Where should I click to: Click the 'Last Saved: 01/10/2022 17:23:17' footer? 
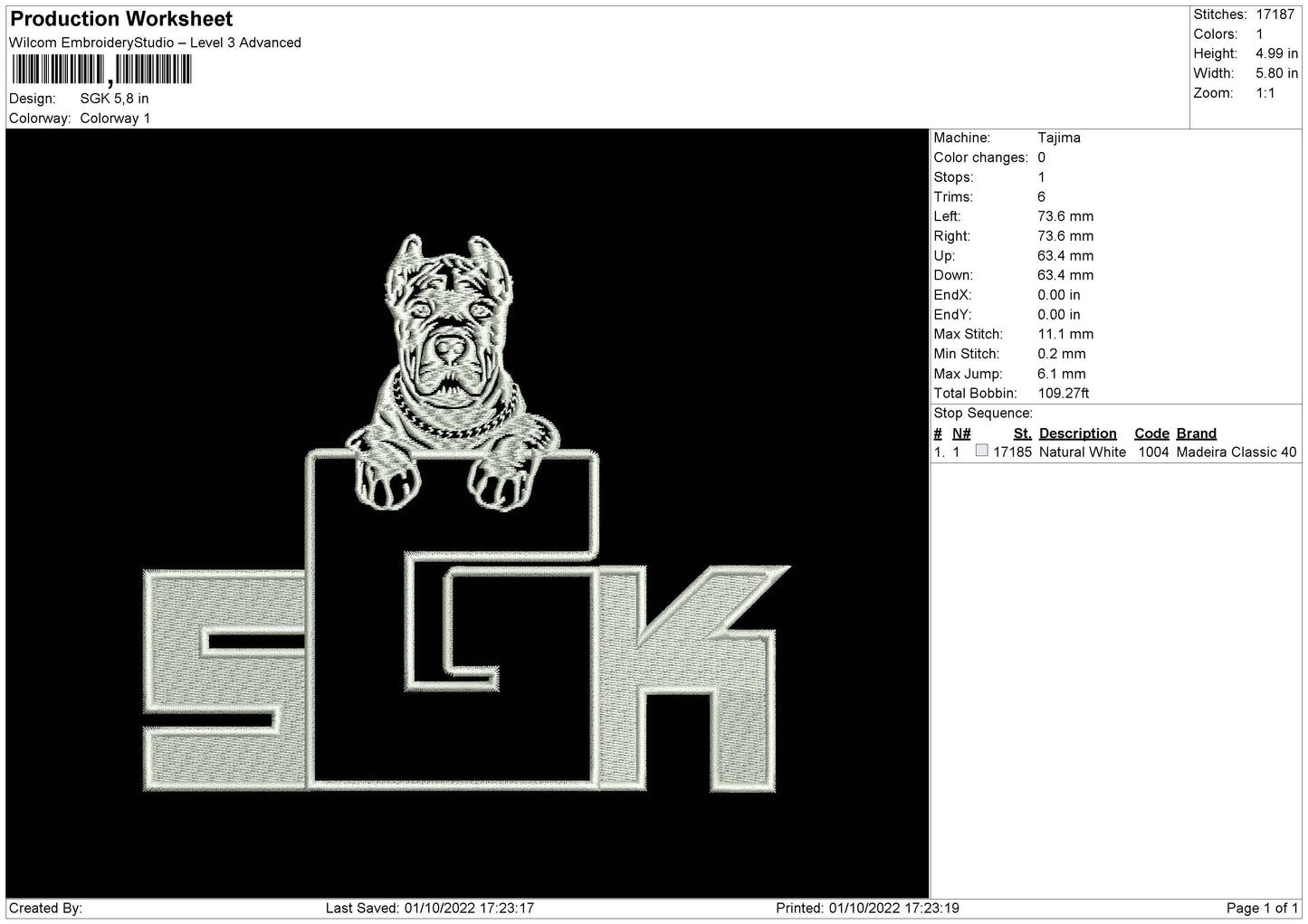[429, 909]
